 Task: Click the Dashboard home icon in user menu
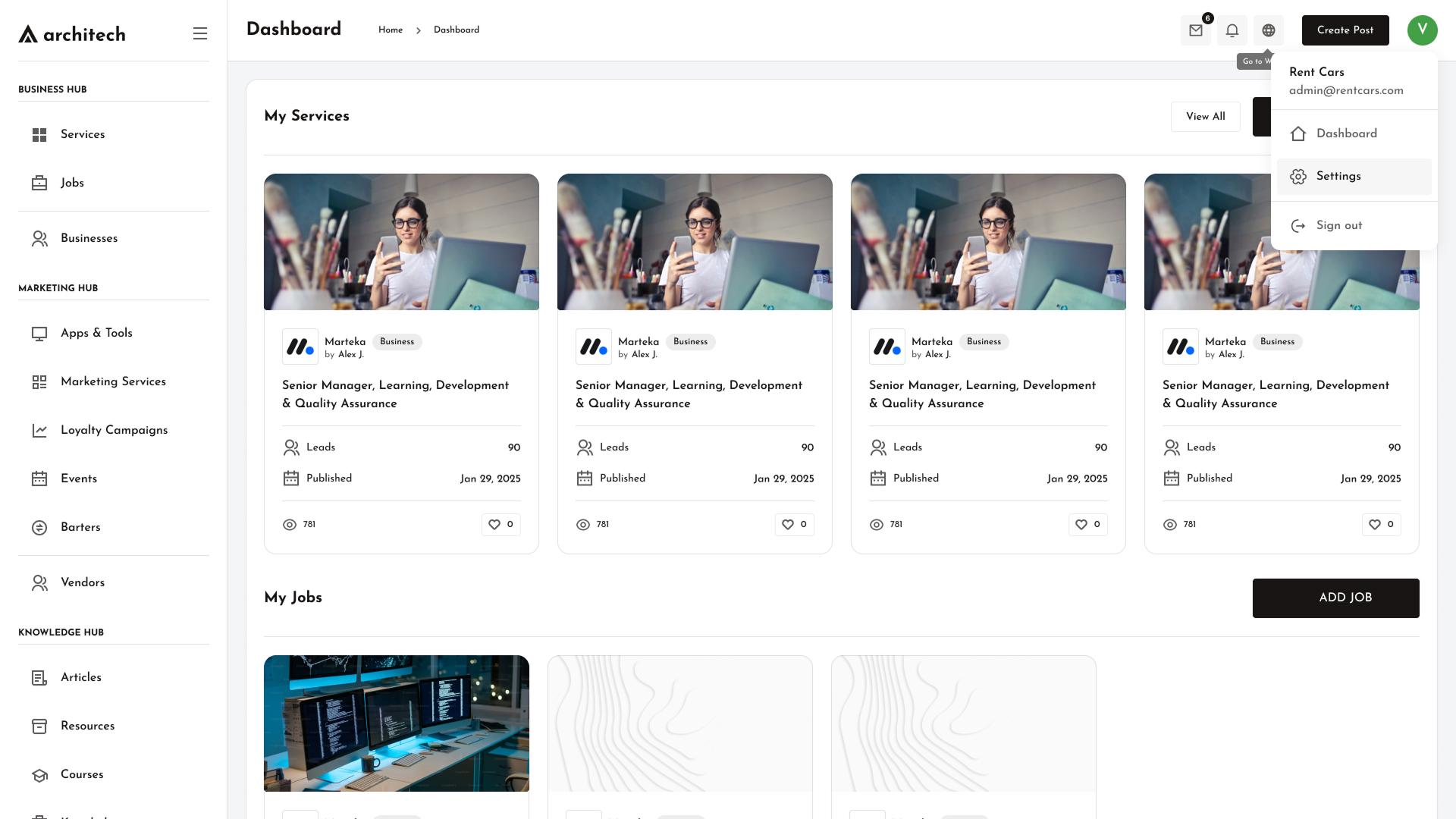click(x=1298, y=134)
